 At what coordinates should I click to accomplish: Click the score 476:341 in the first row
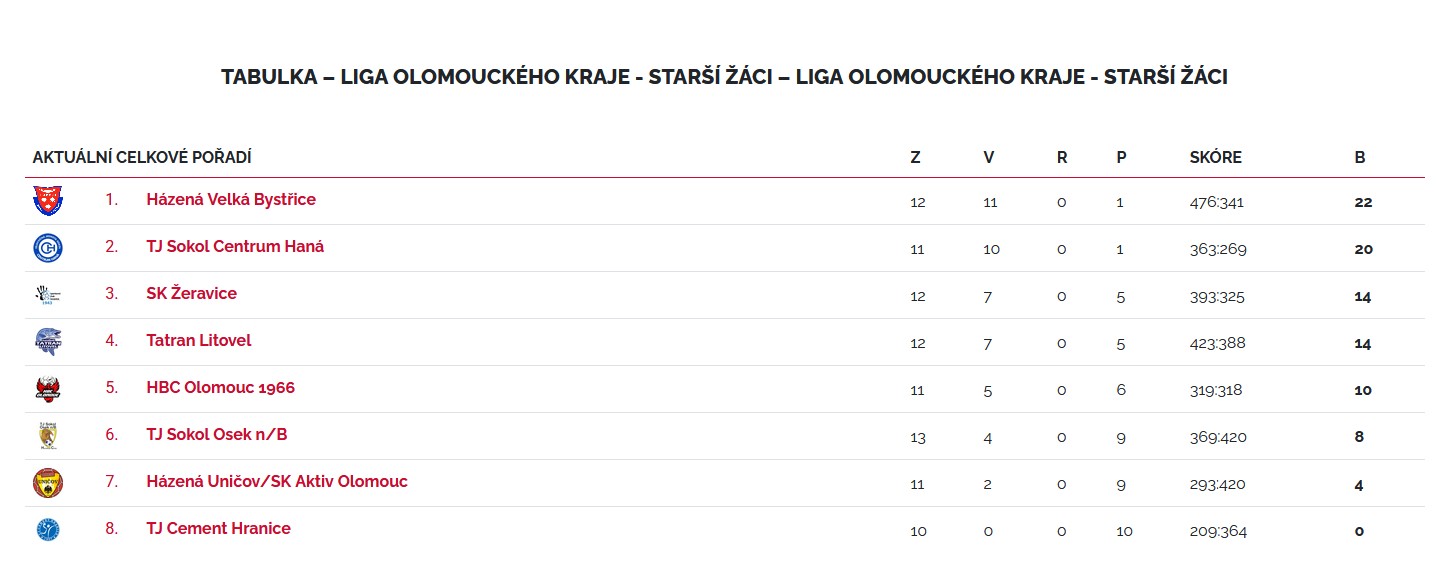1216,202
